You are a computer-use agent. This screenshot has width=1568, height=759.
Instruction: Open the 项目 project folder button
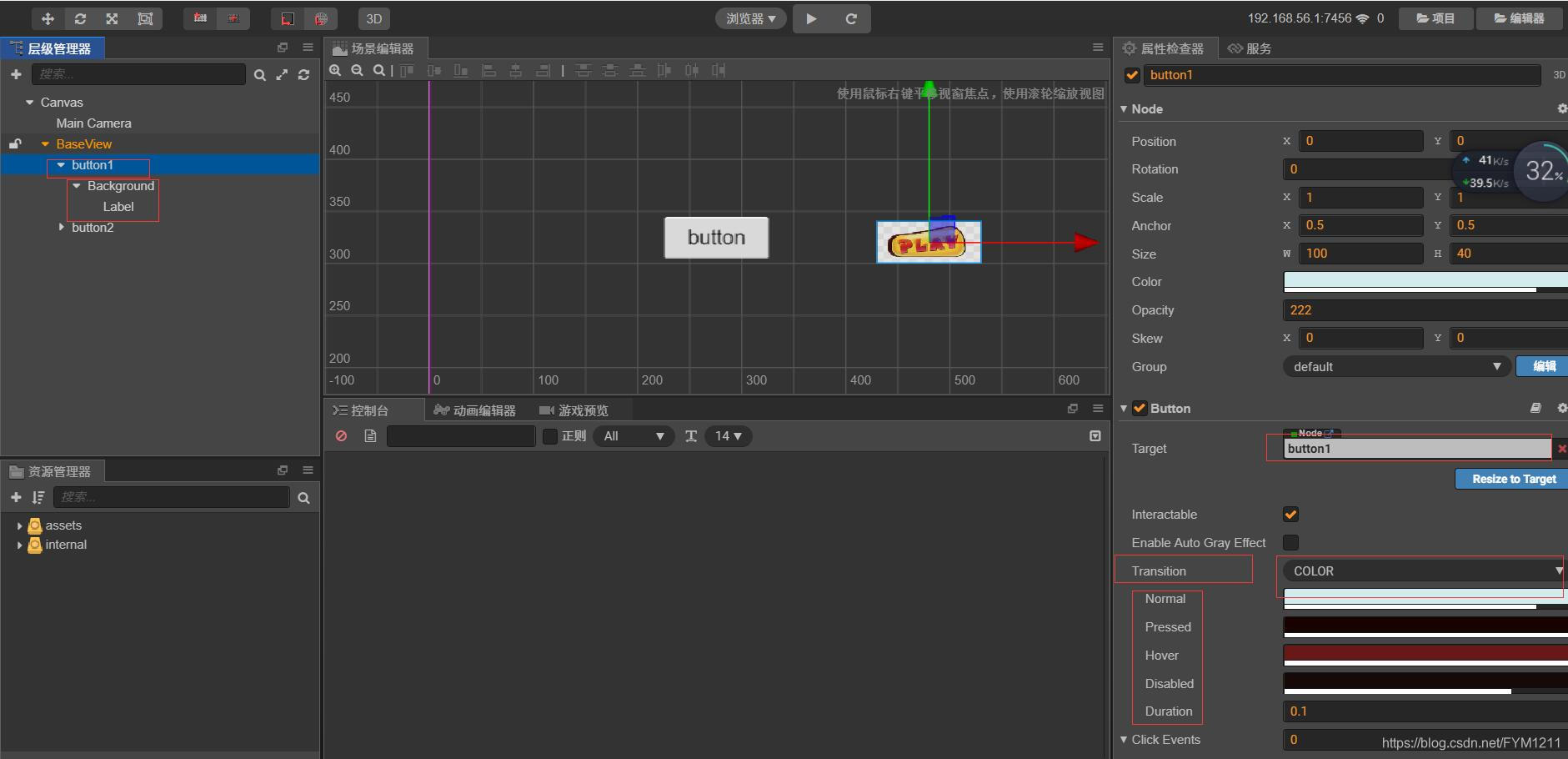[1435, 18]
